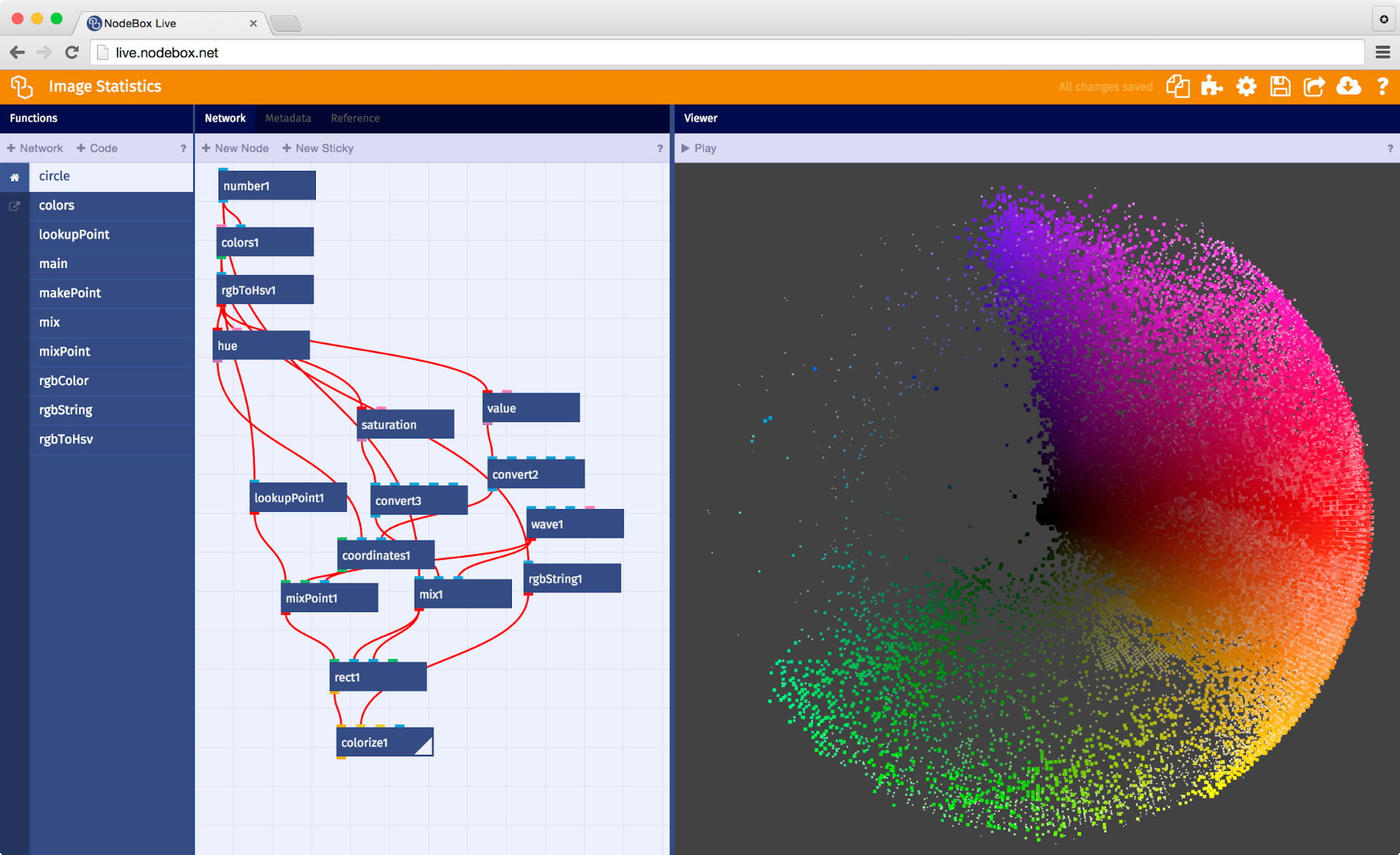Select the mixPoint function in Functions list
The image size is (1400, 855).
click(64, 351)
